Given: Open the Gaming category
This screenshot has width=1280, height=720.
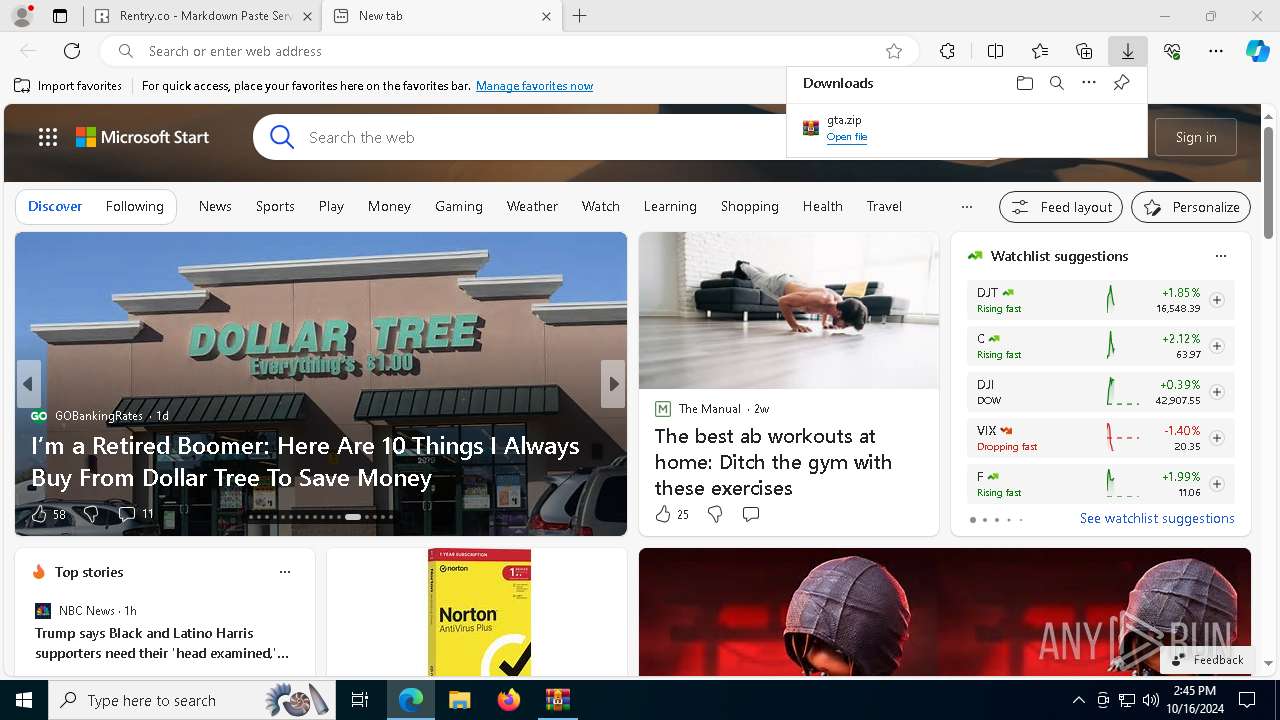Looking at the screenshot, I should click(459, 206).
